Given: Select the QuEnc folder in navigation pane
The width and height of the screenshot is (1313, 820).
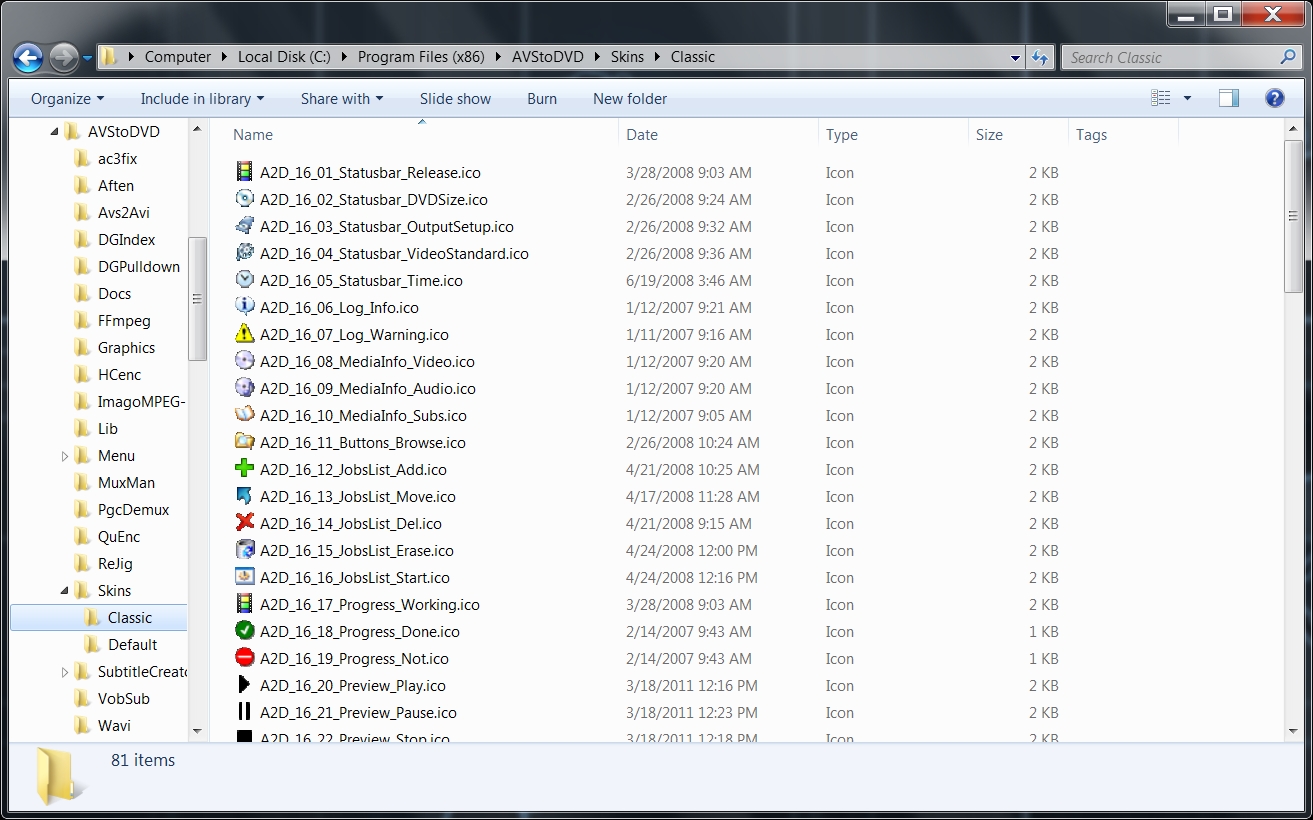Looking at the screenshot, I should click(119, 537).
